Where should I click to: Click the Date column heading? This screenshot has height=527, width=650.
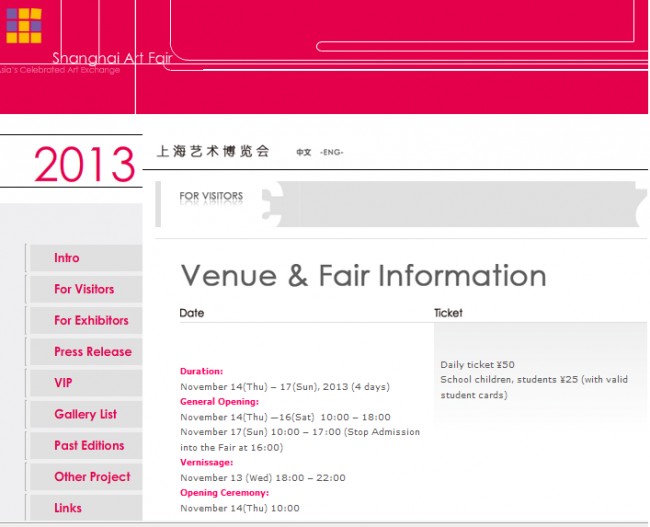click(192, 313)
